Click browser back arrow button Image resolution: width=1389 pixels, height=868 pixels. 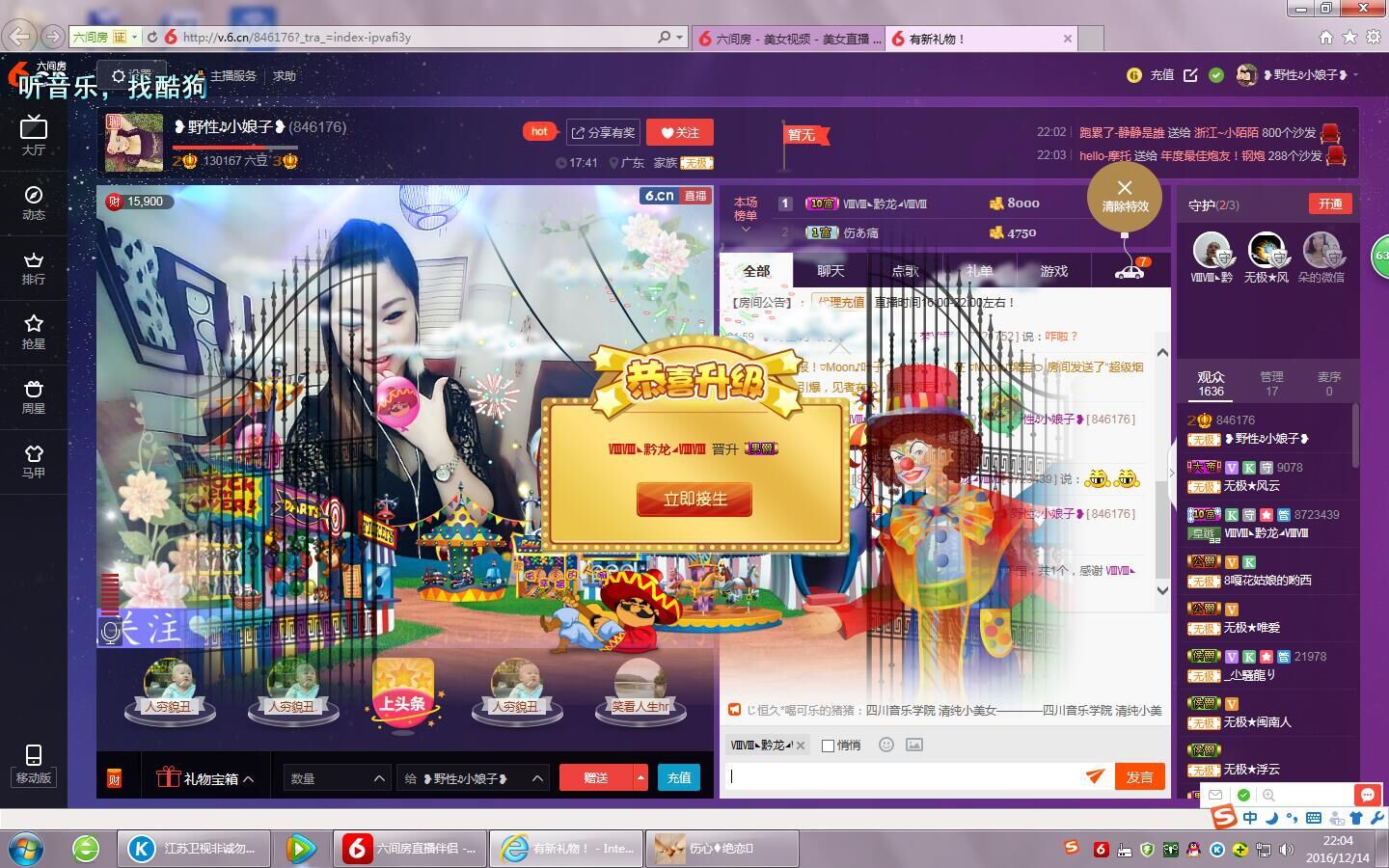click(x=20, y=37)
